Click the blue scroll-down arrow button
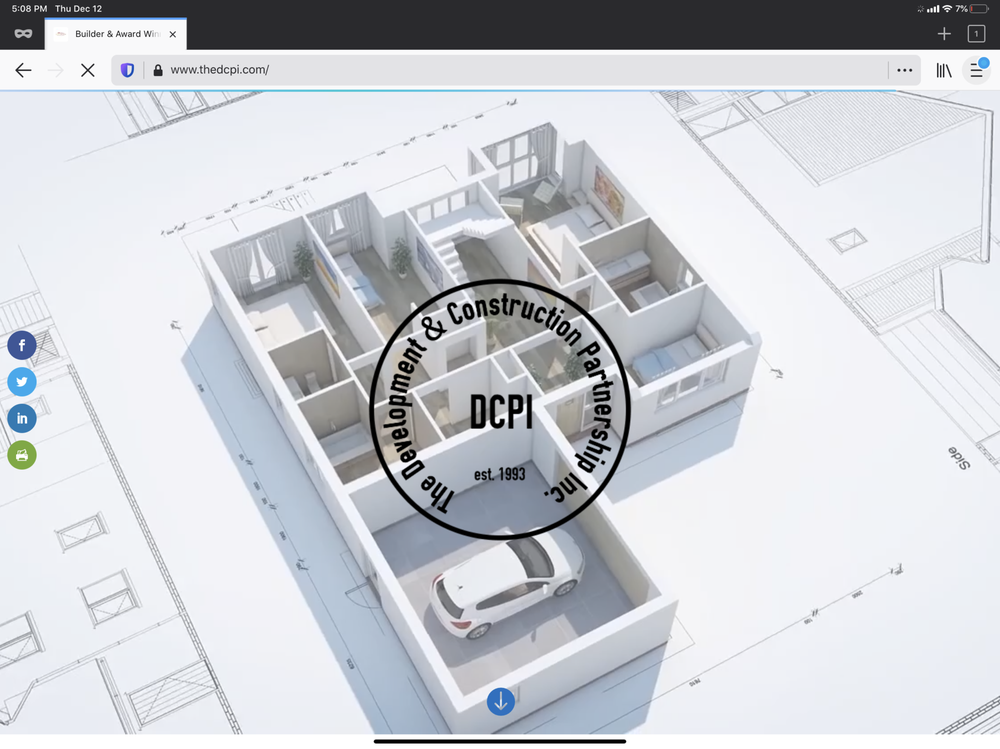The image size is (1000, 749). pos(500,702)
